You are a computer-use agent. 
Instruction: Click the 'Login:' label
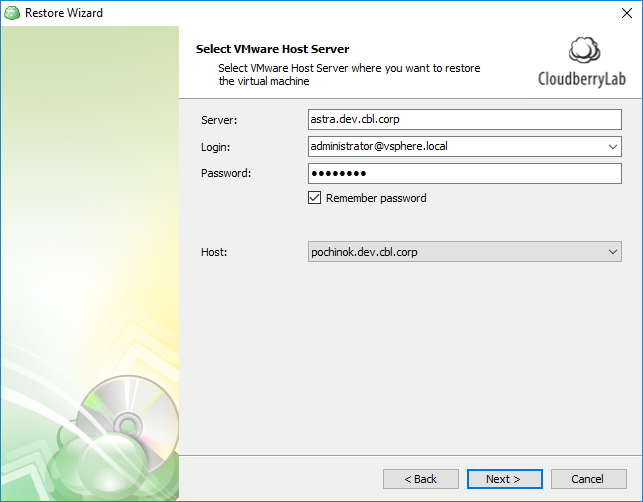pyautogui.click(x=215, y=147)
